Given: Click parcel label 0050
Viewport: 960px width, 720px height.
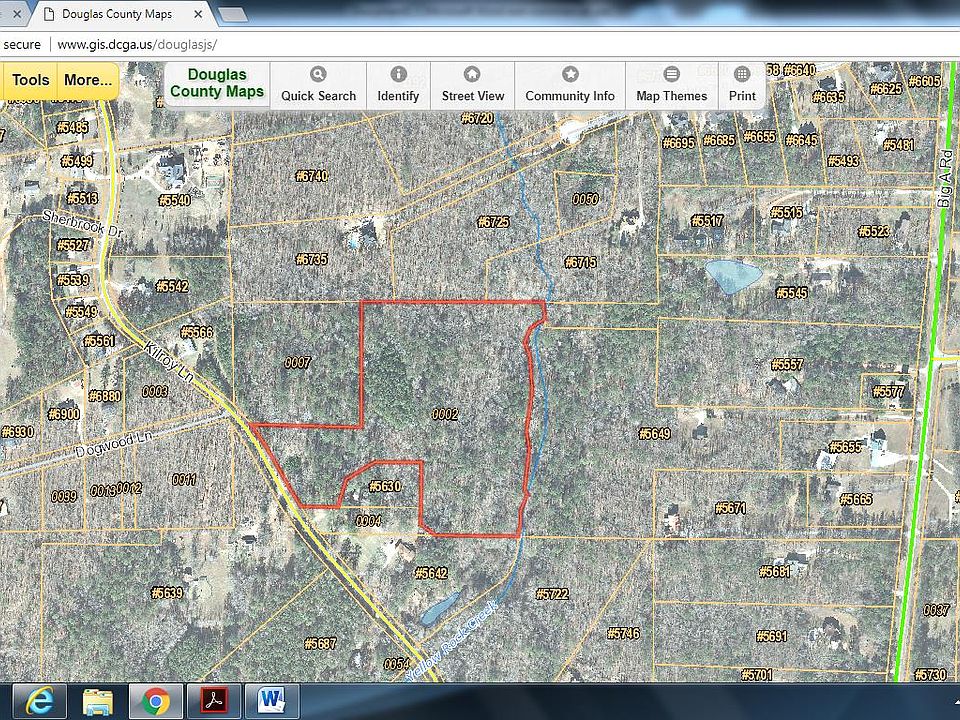Looking at the screenshot, I should click(x=585, y=199).
